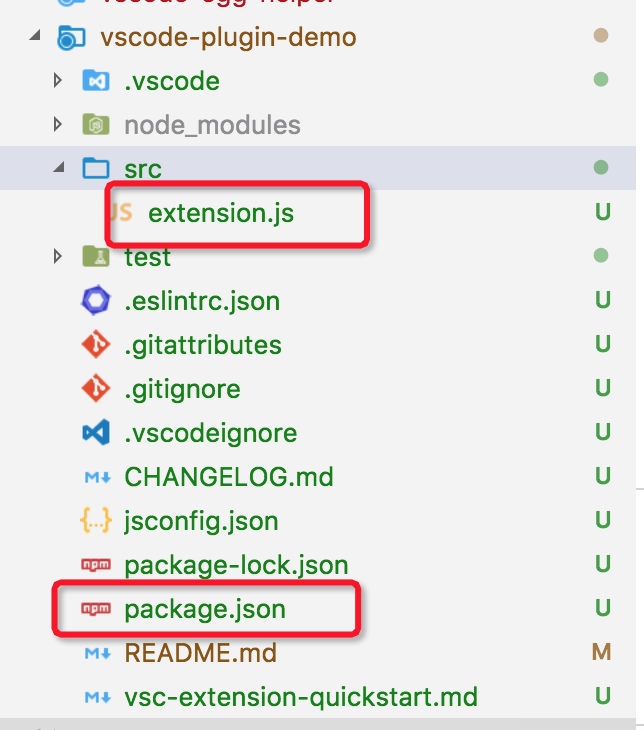The width and height of the screenshot is (644, 730).
Task: Select the package.json file name
Action: 205,609
